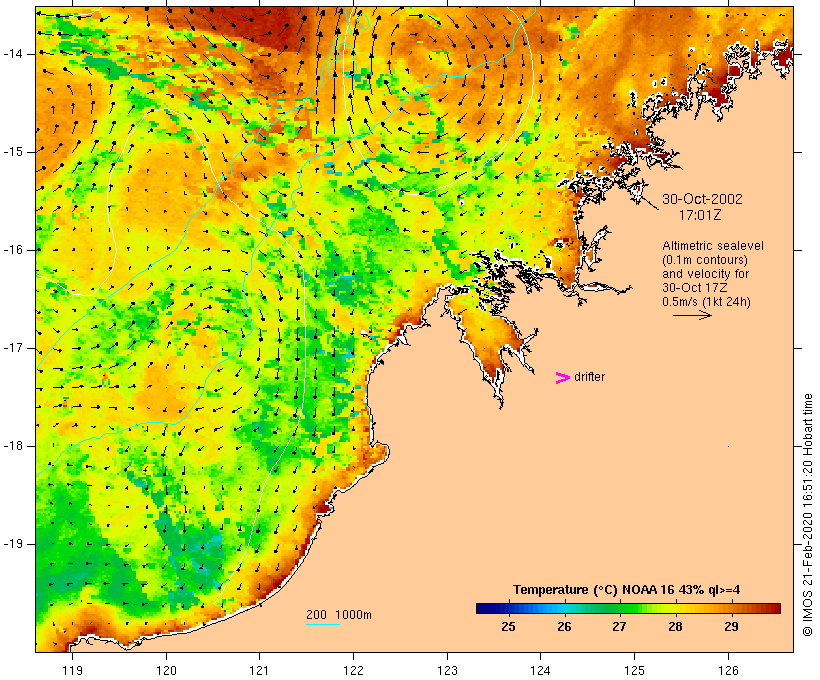Click the longitude label '126'
This screenshot has width=820, height=680.
(728, 670)
